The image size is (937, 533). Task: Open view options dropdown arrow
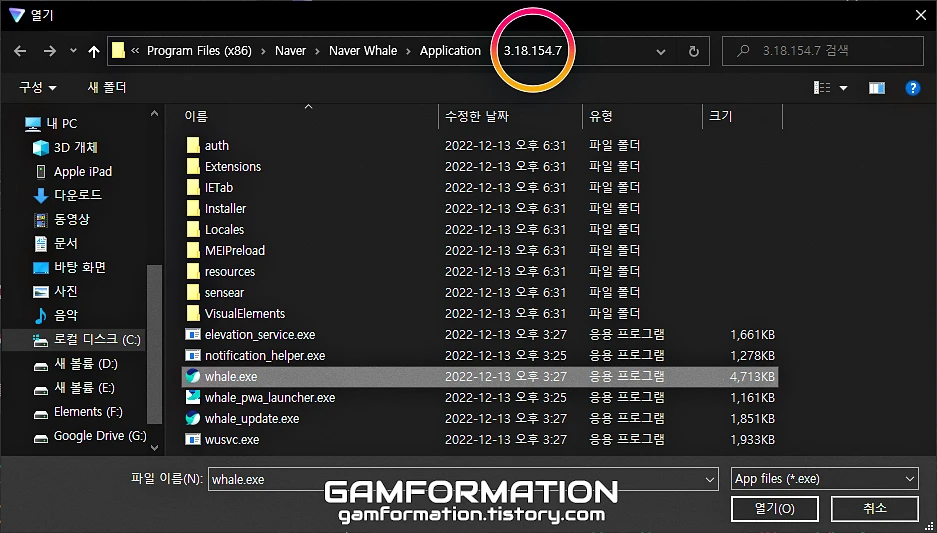tap(844, 88)
